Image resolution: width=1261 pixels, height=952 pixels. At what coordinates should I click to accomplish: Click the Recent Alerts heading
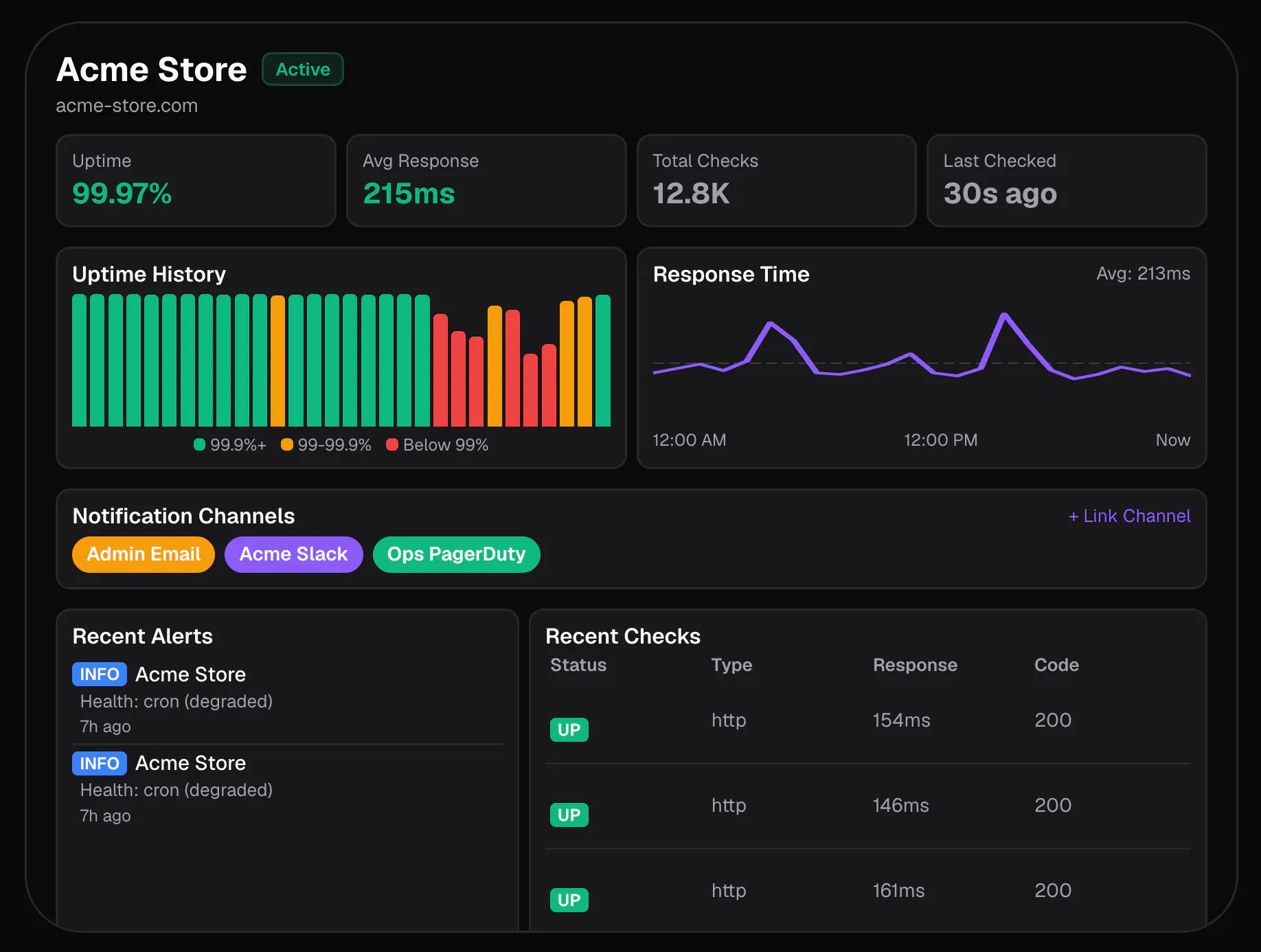[142, 636]
